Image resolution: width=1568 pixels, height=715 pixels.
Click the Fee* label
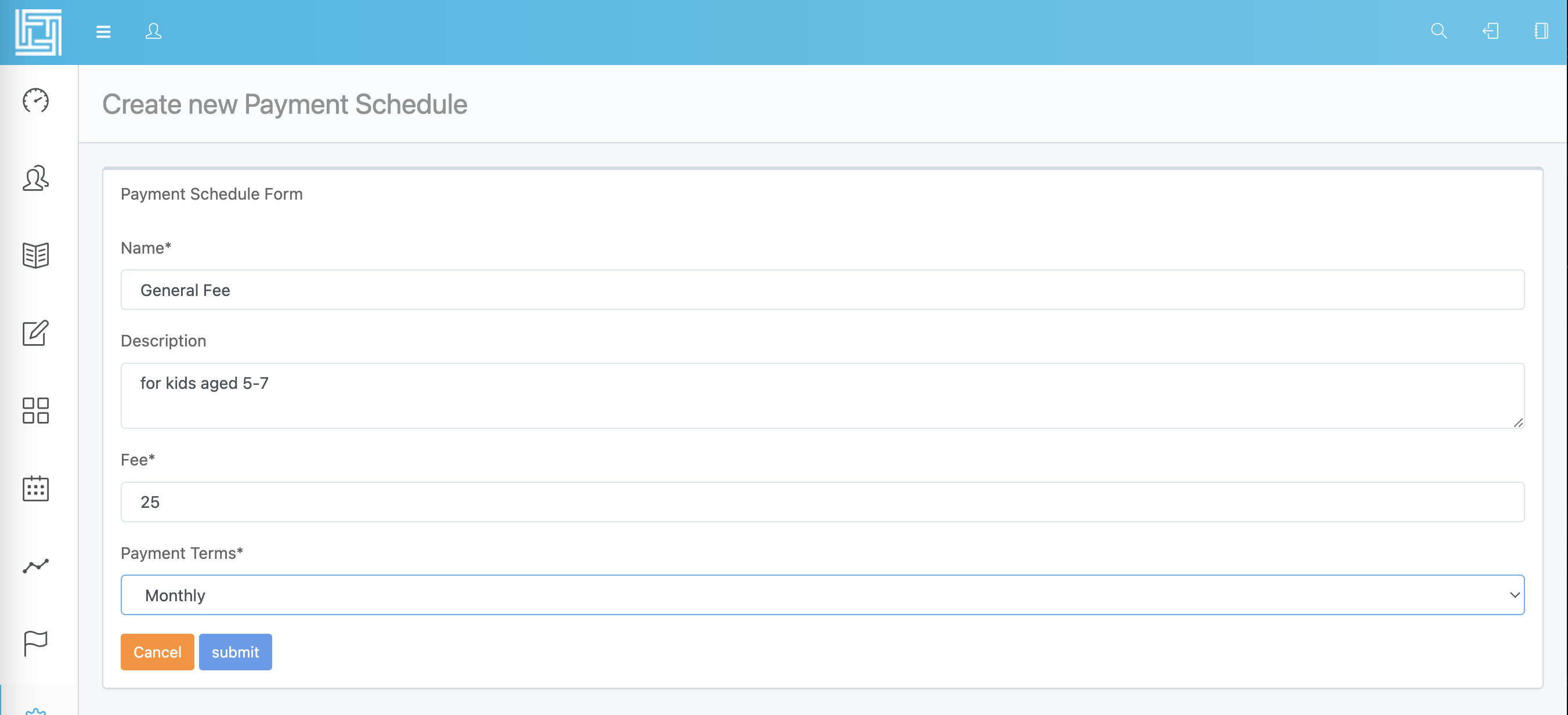(138, 460)
